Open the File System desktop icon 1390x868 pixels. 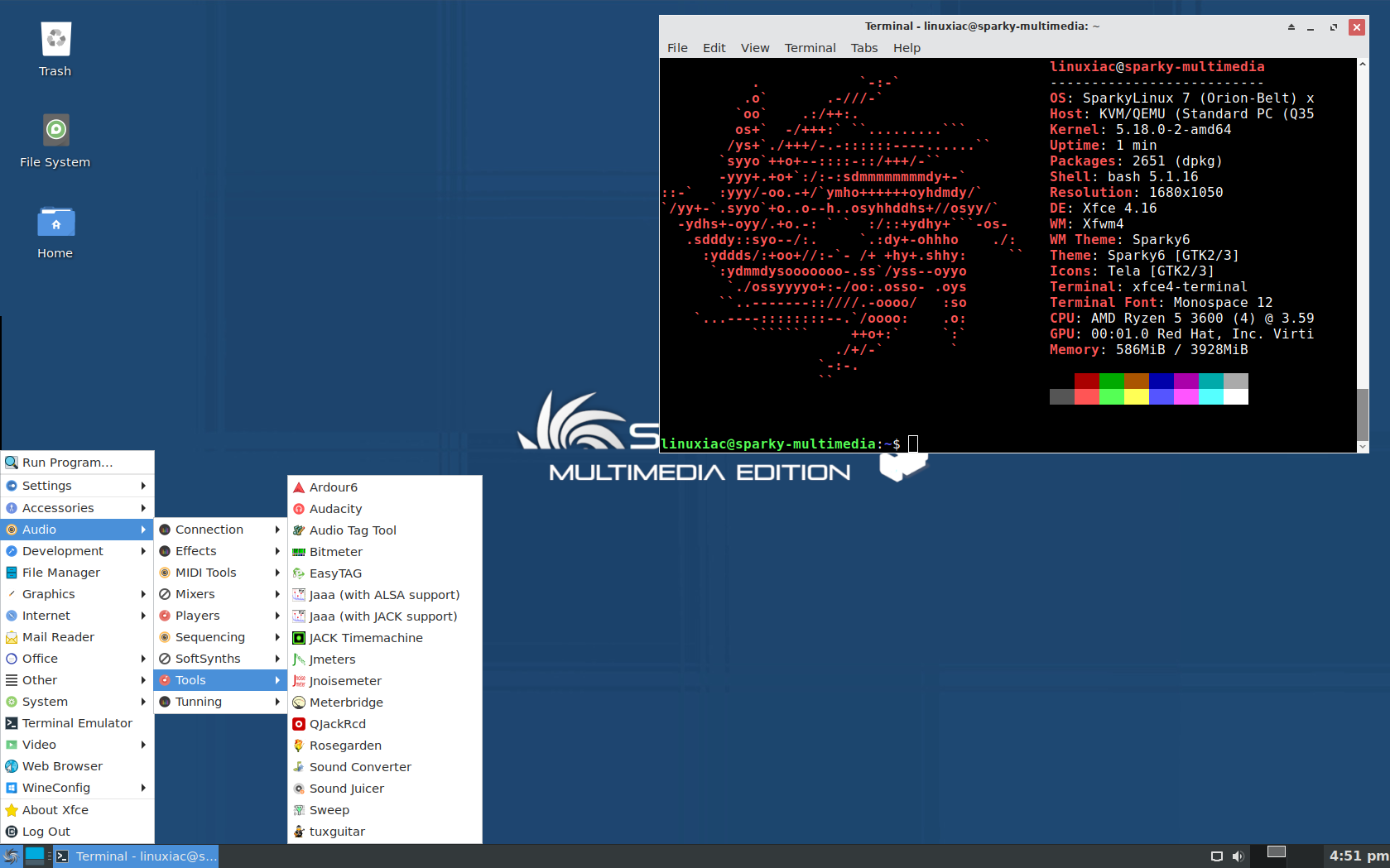coord(55,141)
